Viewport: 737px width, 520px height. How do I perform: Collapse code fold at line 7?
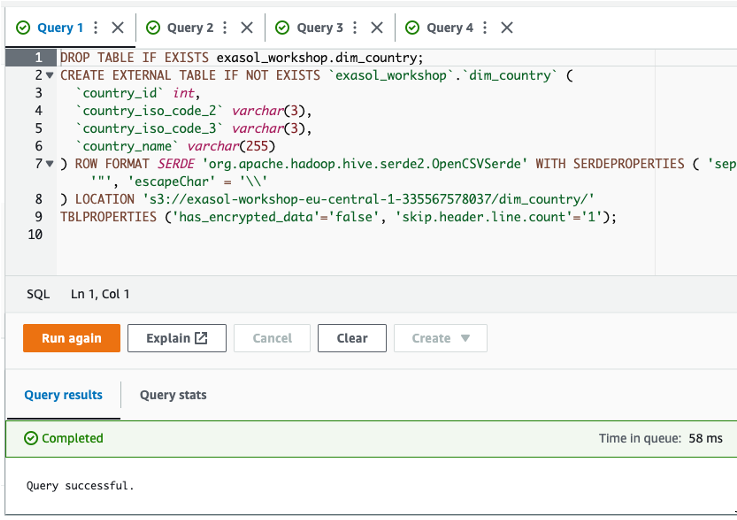point(50,164)
